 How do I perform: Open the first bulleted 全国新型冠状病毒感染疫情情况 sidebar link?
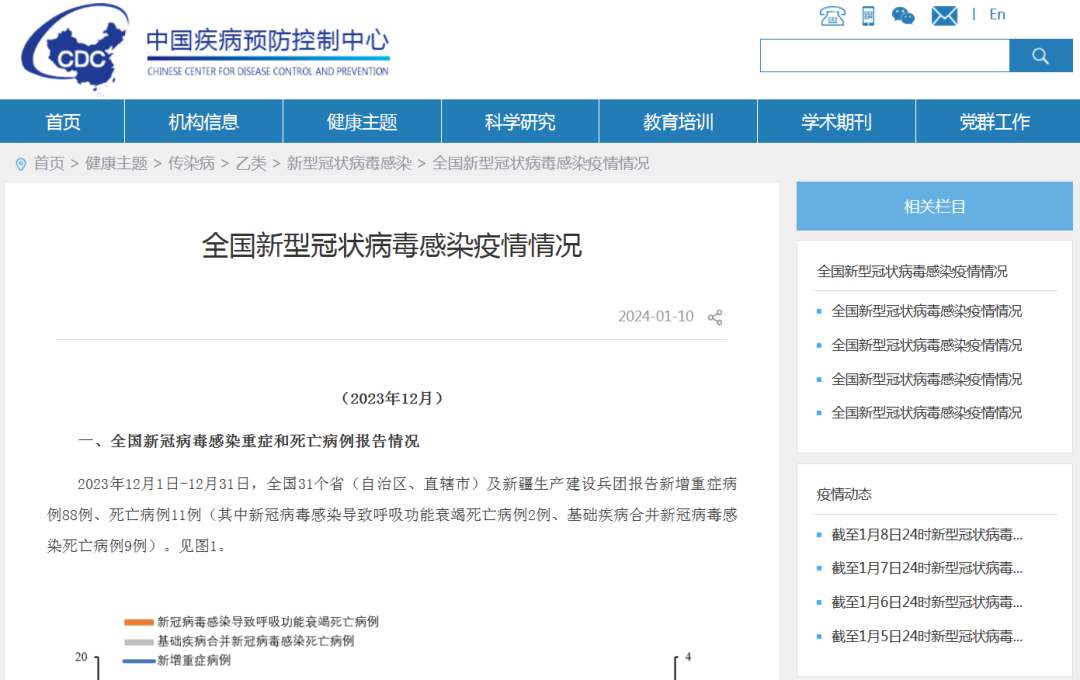926,311
